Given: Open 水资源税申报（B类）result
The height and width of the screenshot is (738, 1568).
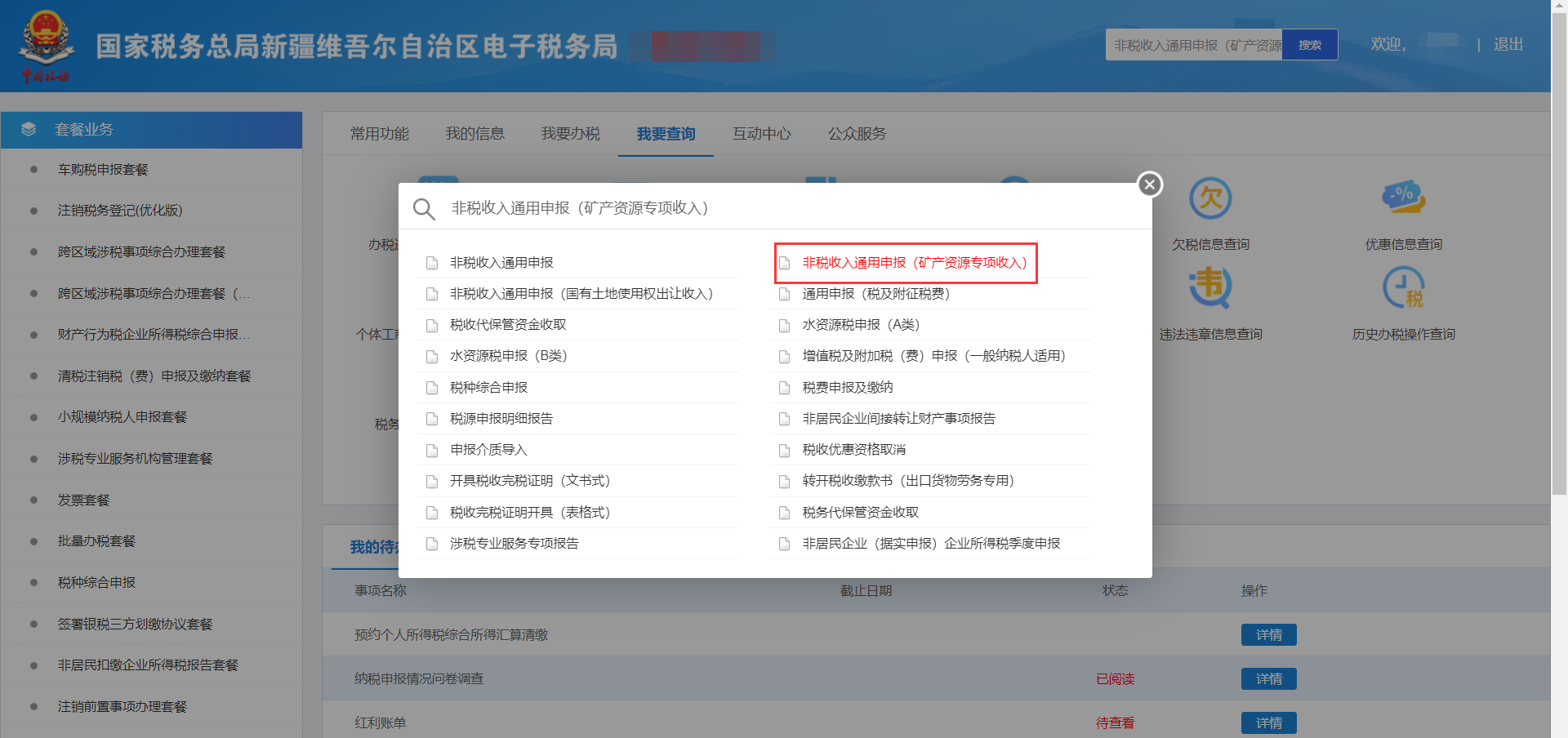Looking at the screenshot, I should click(x=509, y=356).
